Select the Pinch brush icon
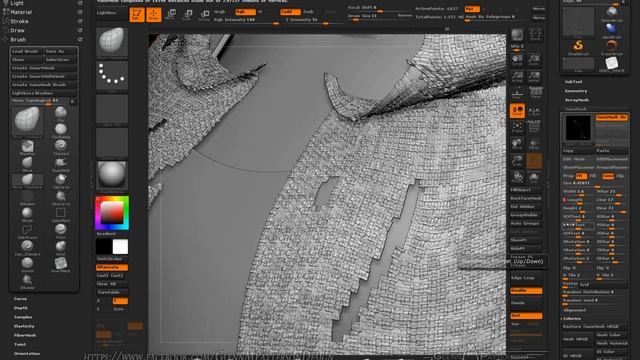 pos(61,230)
